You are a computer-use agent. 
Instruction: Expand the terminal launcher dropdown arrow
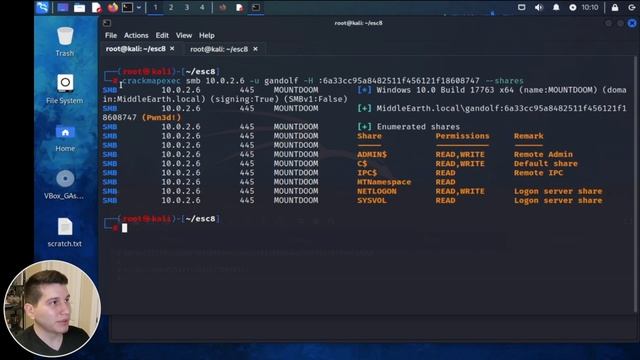[139, 7]
